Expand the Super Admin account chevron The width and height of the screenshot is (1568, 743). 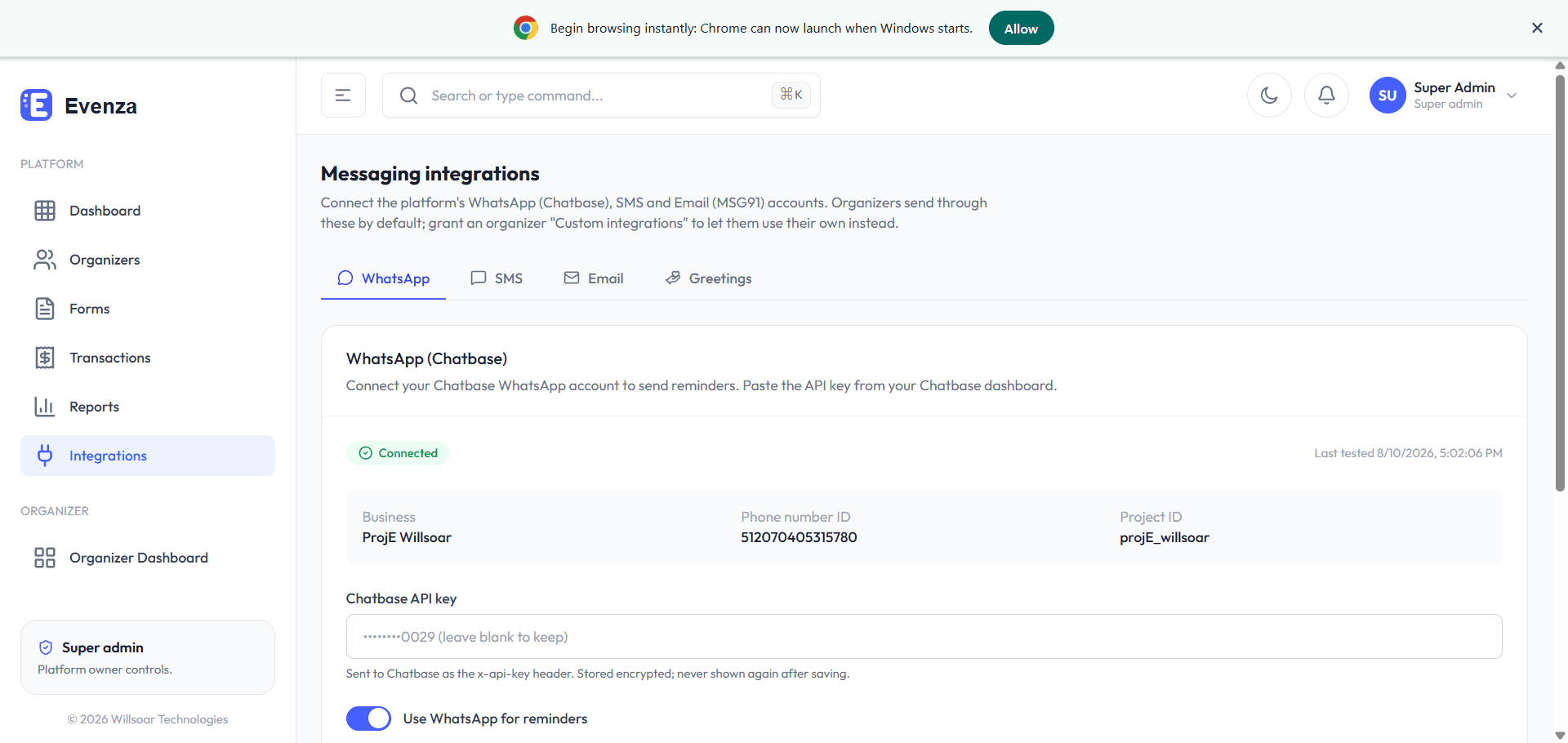point(1512,96)
